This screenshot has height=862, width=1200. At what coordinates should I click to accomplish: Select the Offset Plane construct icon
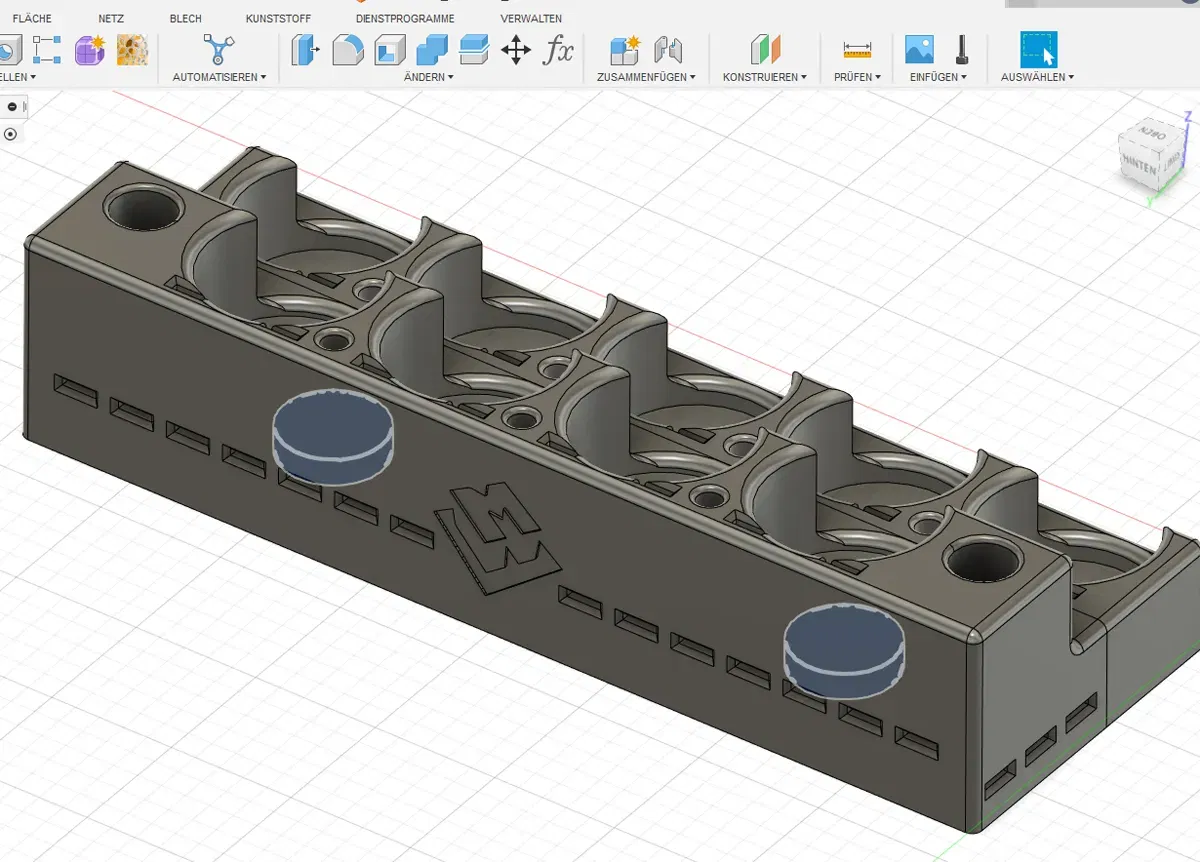point(765,49)
